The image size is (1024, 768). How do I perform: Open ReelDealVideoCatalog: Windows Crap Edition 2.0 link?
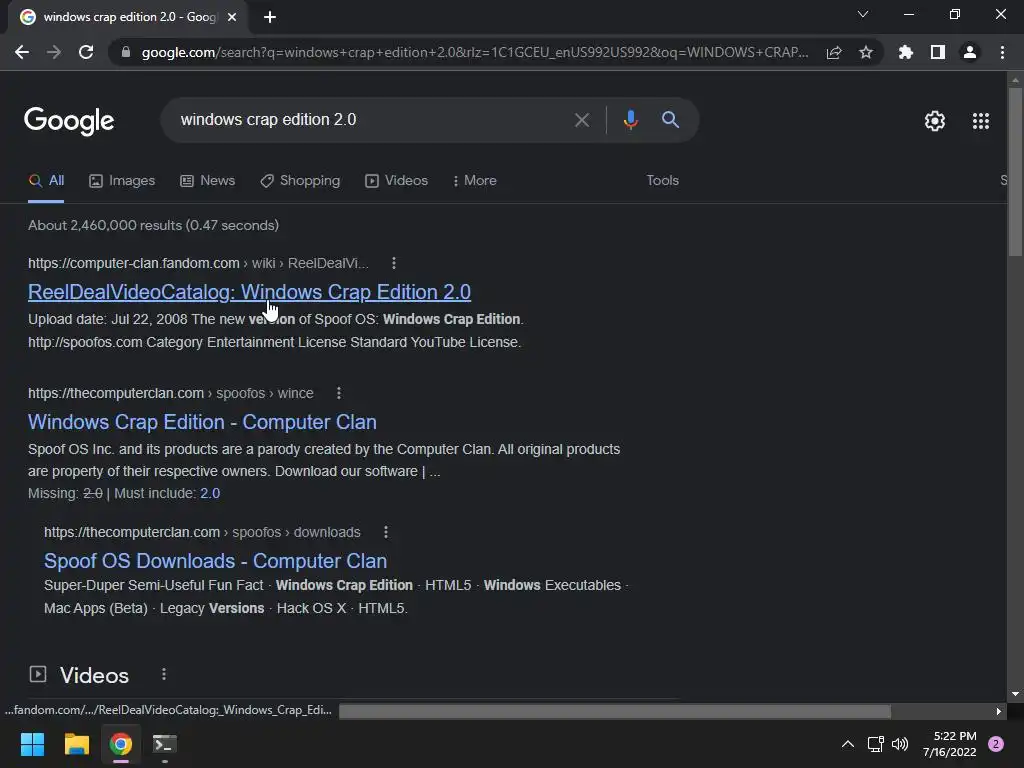(x=249, y=292)
